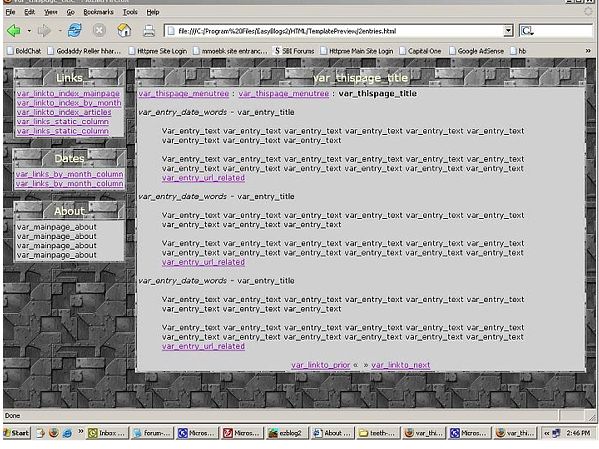This screenshot has width=599, height=449.
Task: Click the Start button
Action: point(17,433)
